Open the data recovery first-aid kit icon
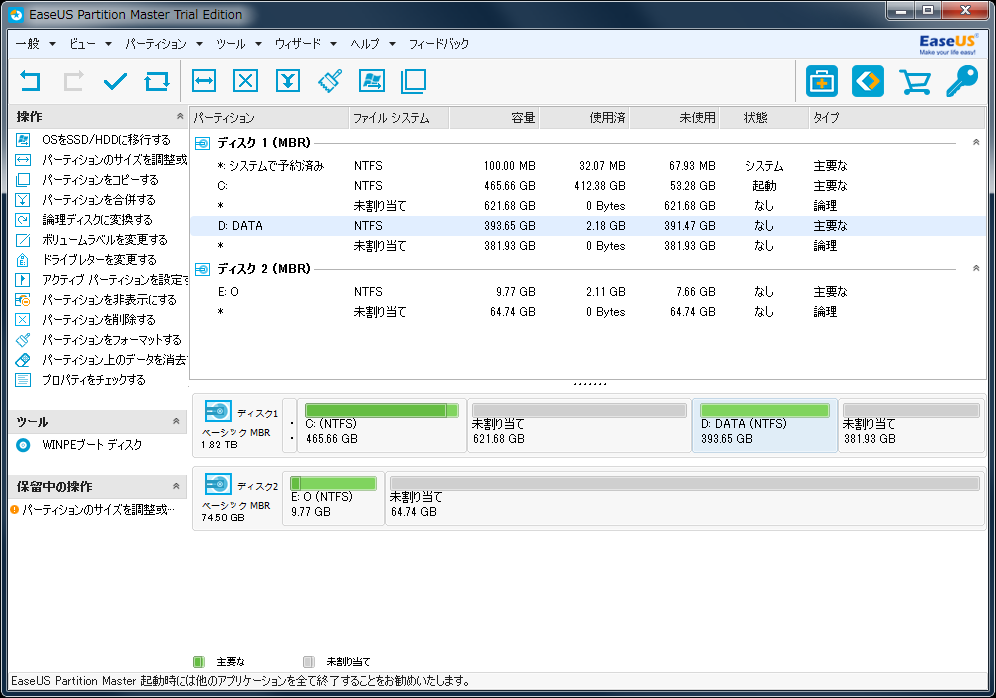This screenshot has width=996, height=698. click(822, 81)
